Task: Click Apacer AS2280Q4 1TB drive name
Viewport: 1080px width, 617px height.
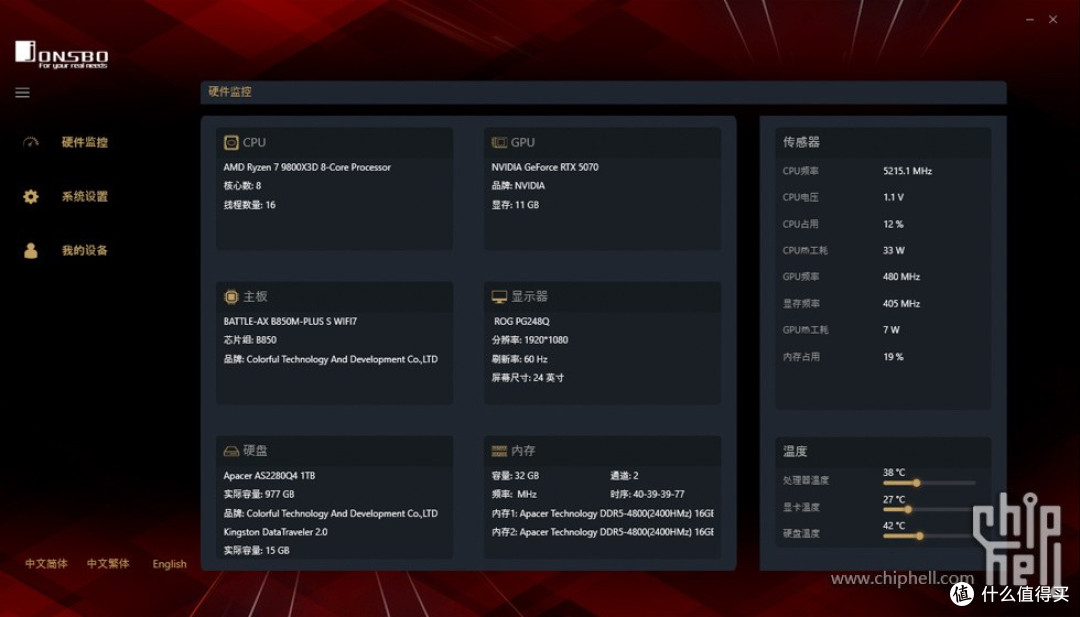Action: point(269,476)
